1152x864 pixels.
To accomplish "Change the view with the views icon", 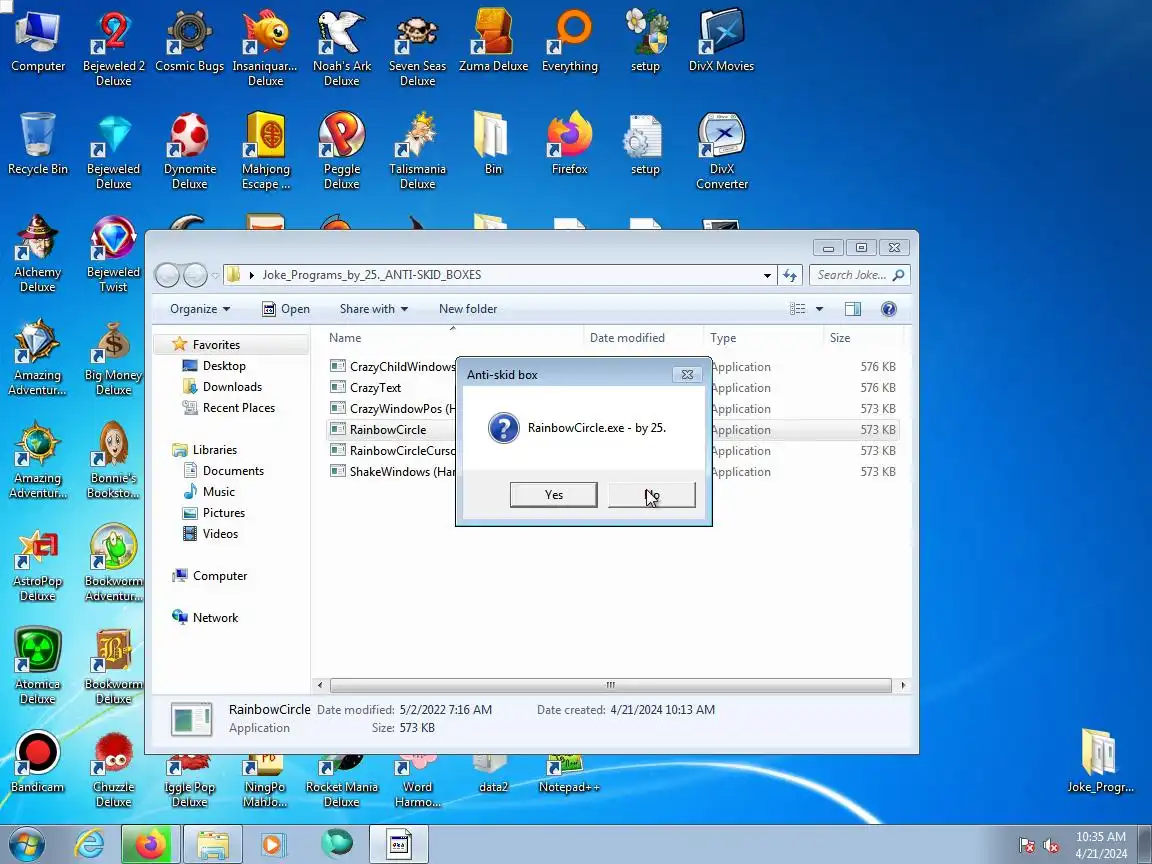I will coord(797,309).
